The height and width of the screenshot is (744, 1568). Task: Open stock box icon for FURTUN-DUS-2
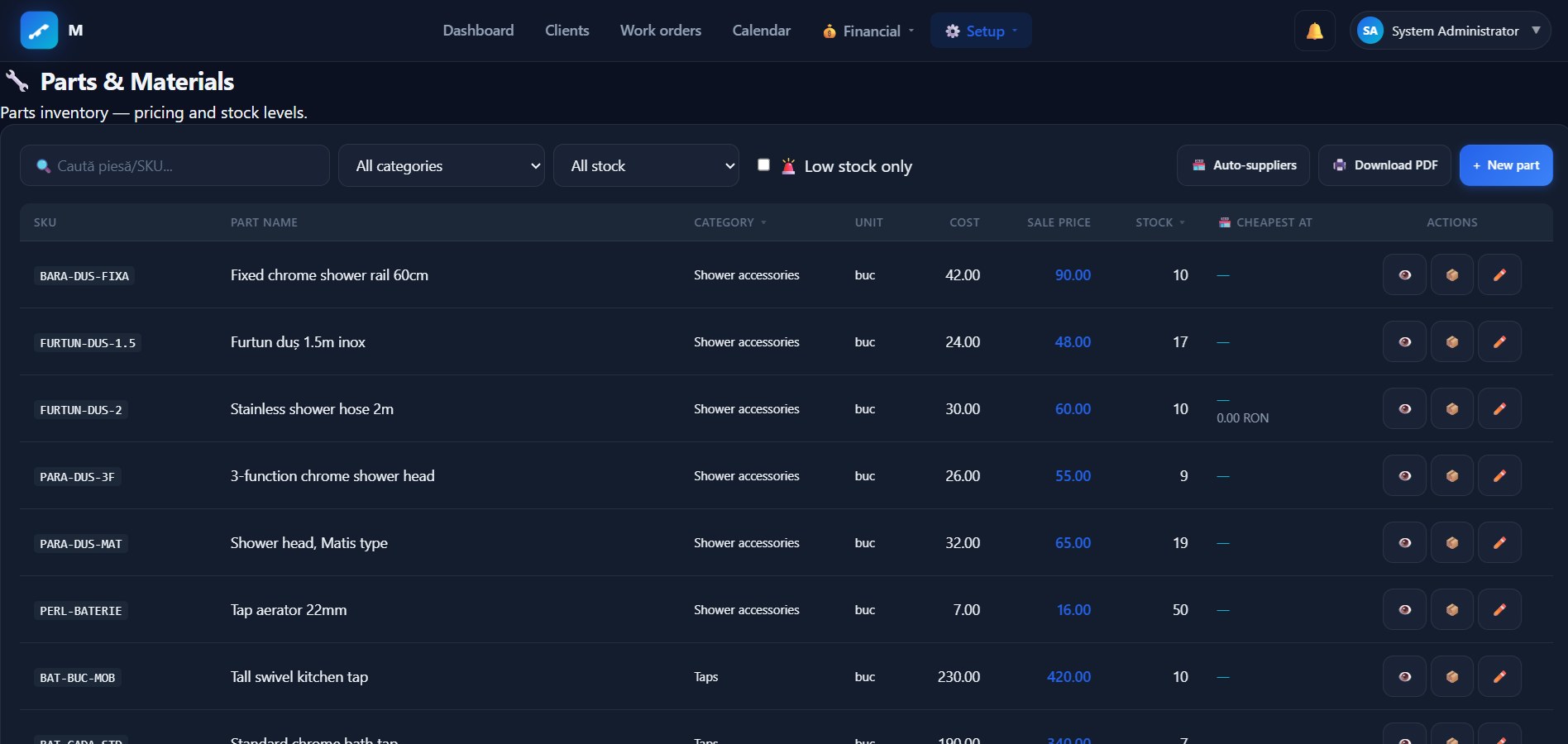(1451, 408)
